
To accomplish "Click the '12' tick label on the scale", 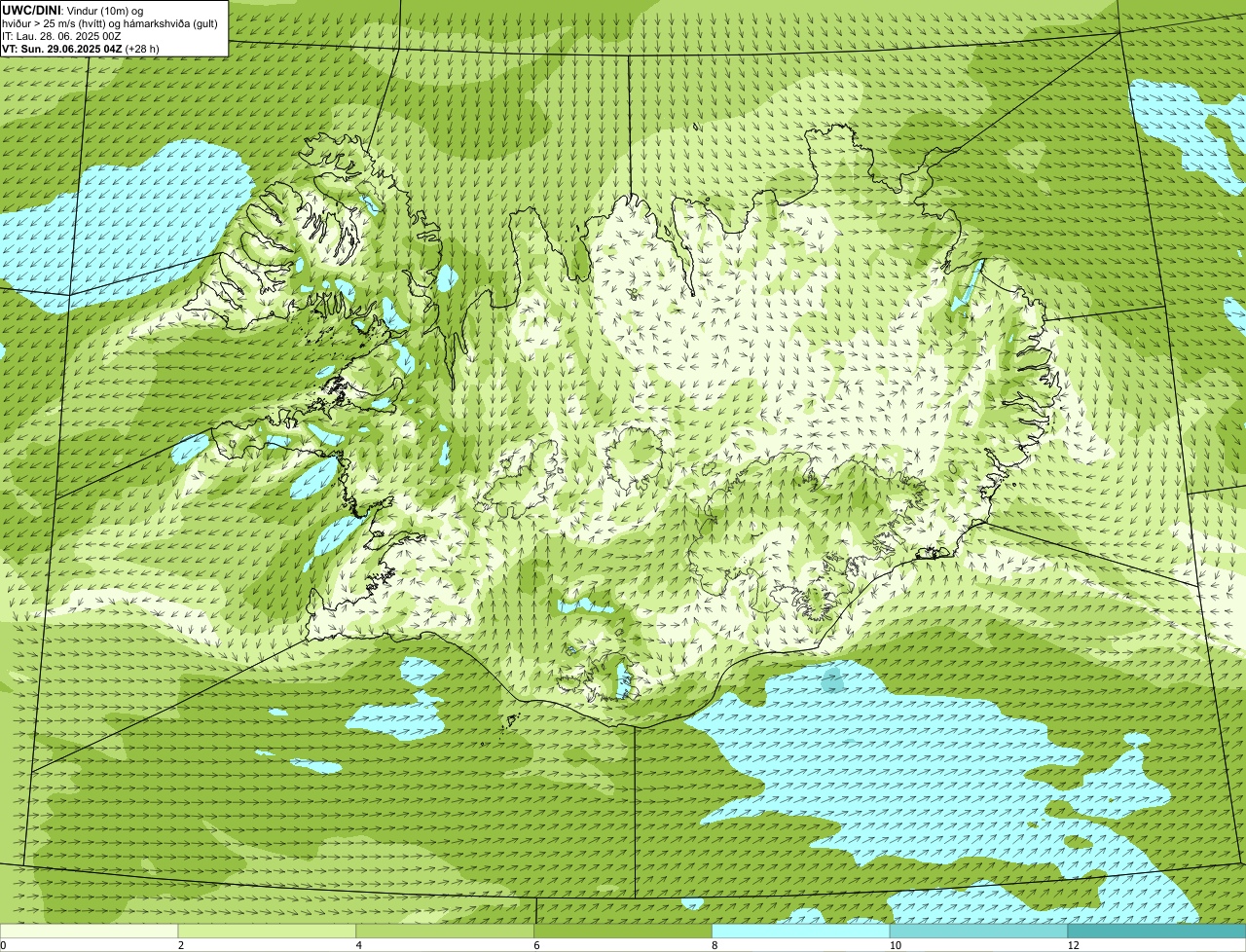I will coord(1073,945).
